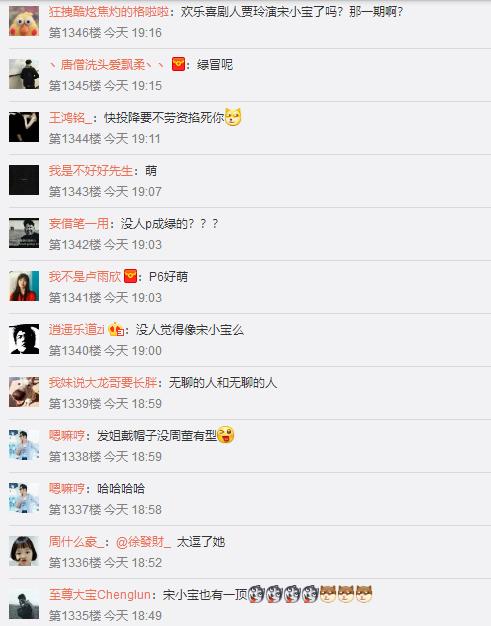Click the first husky emoji in 至尊大宝Chenglun's comment
This screenshot has width=491, height=626.
256,594
